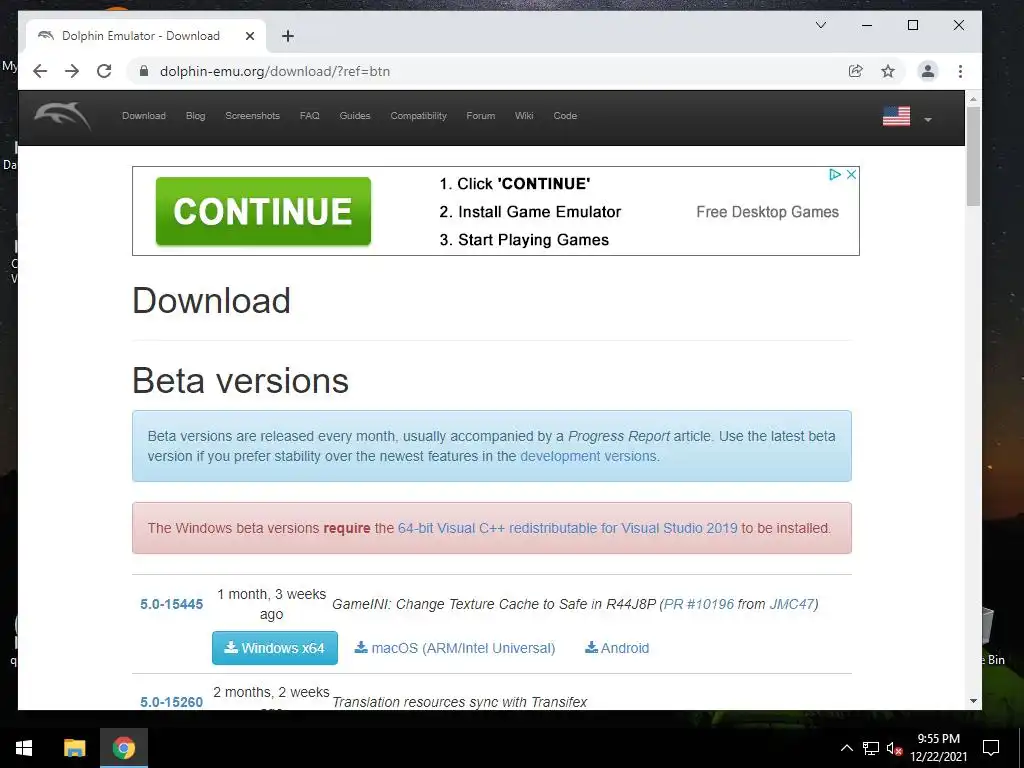
Task: Download the Windows x64 build of 5.0-15445
Action: tap(275, 648)
